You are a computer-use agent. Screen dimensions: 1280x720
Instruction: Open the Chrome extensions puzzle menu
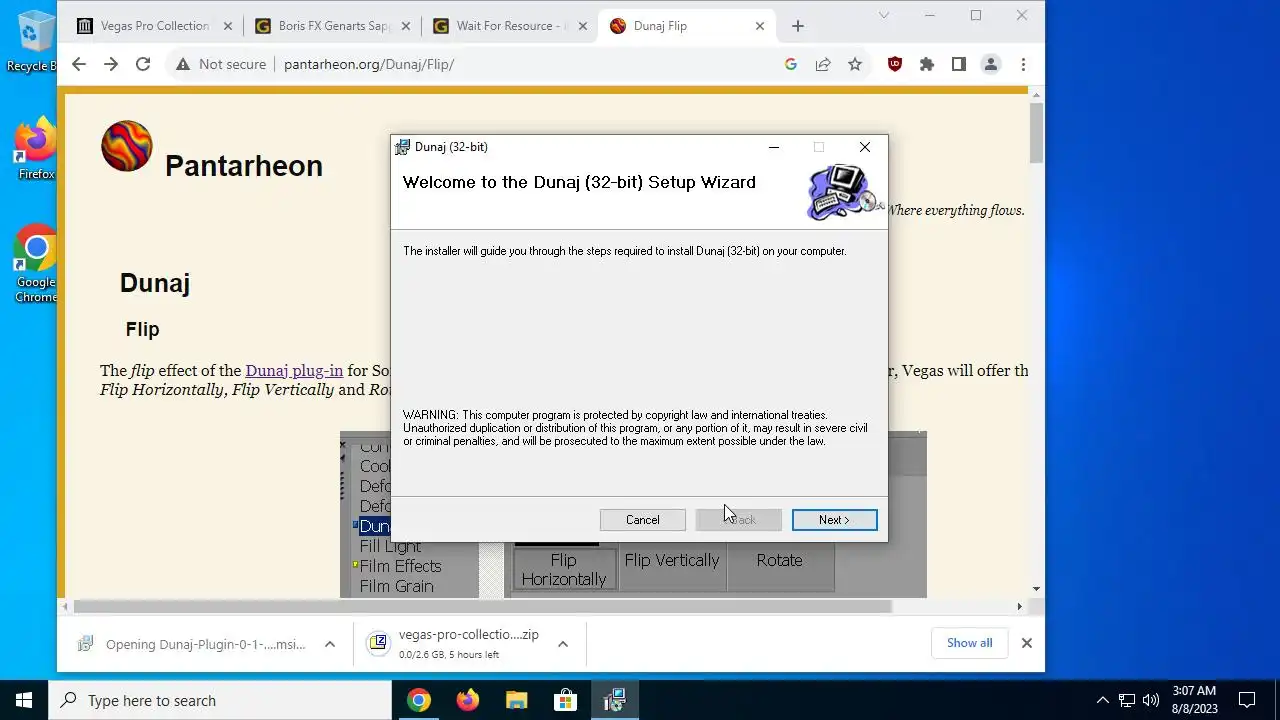927,64
